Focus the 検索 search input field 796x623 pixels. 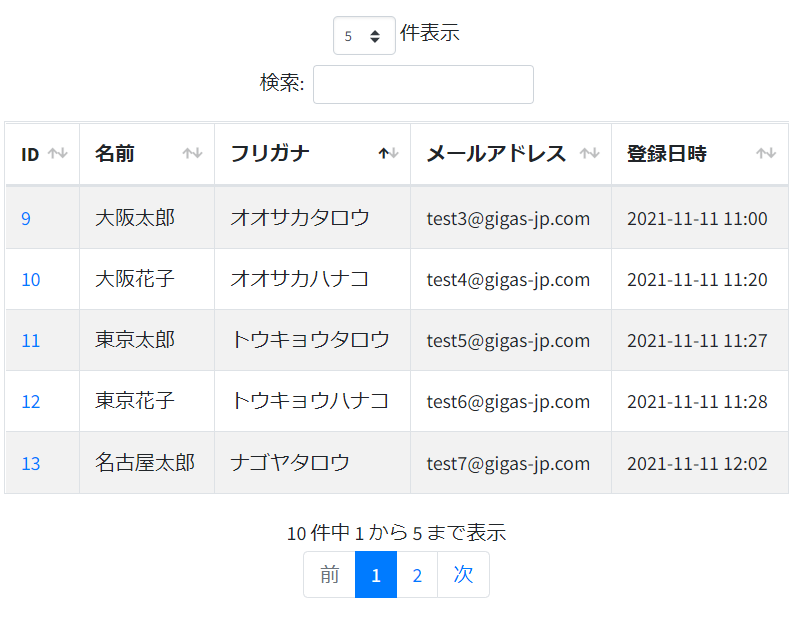(423, 84)
